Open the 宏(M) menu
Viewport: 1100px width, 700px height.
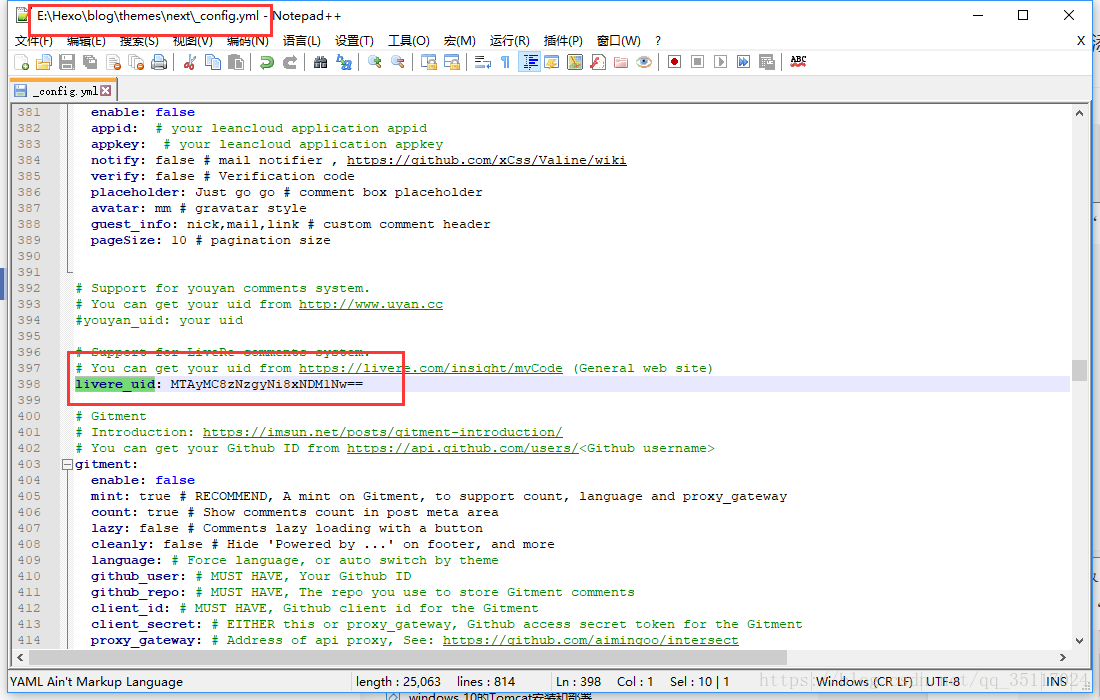(460, 41)
